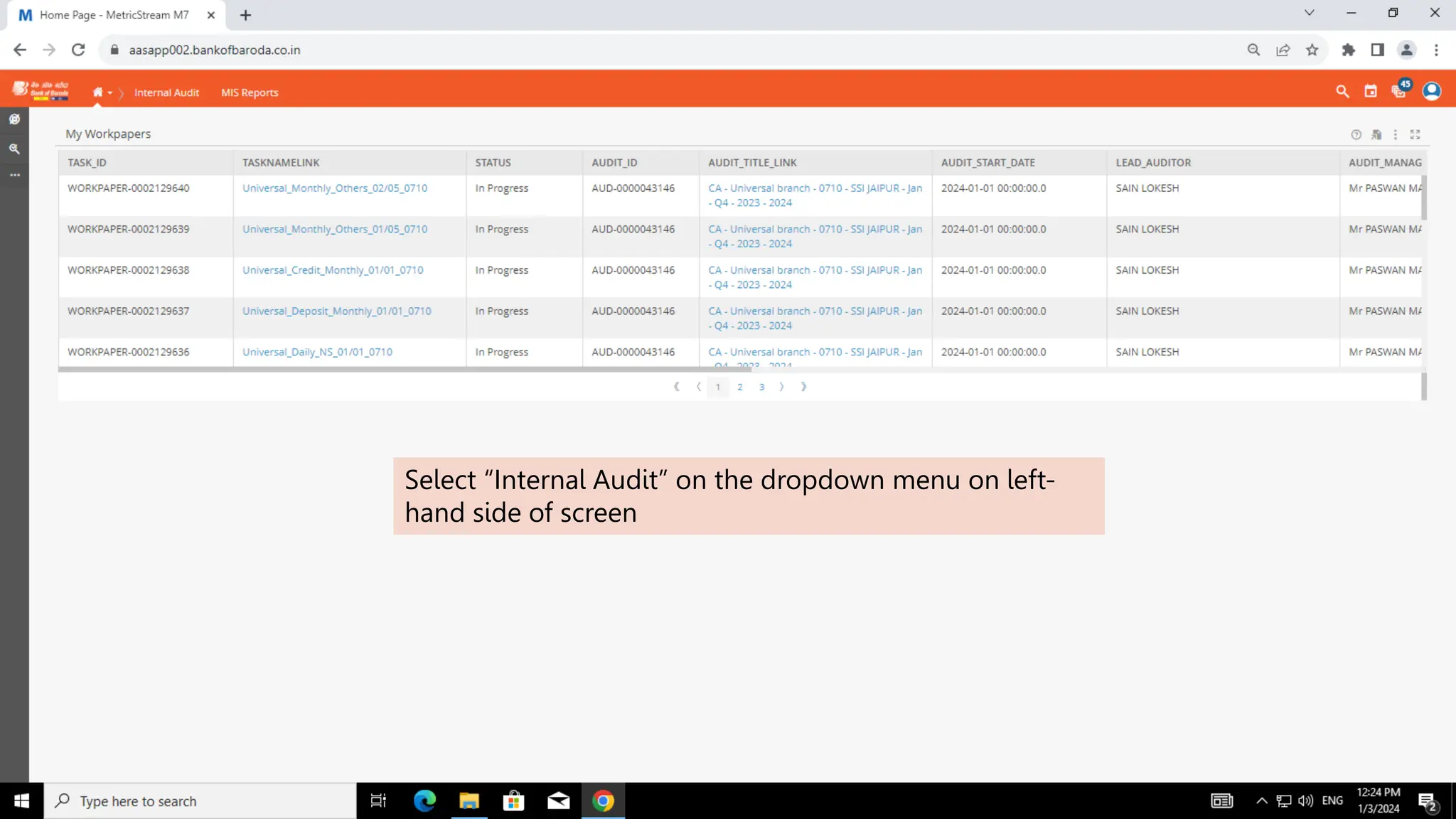Viewport: 1456px width, 819px height.
Task: Go to page 2 of workpapers
Action: (x=739, y=387)
